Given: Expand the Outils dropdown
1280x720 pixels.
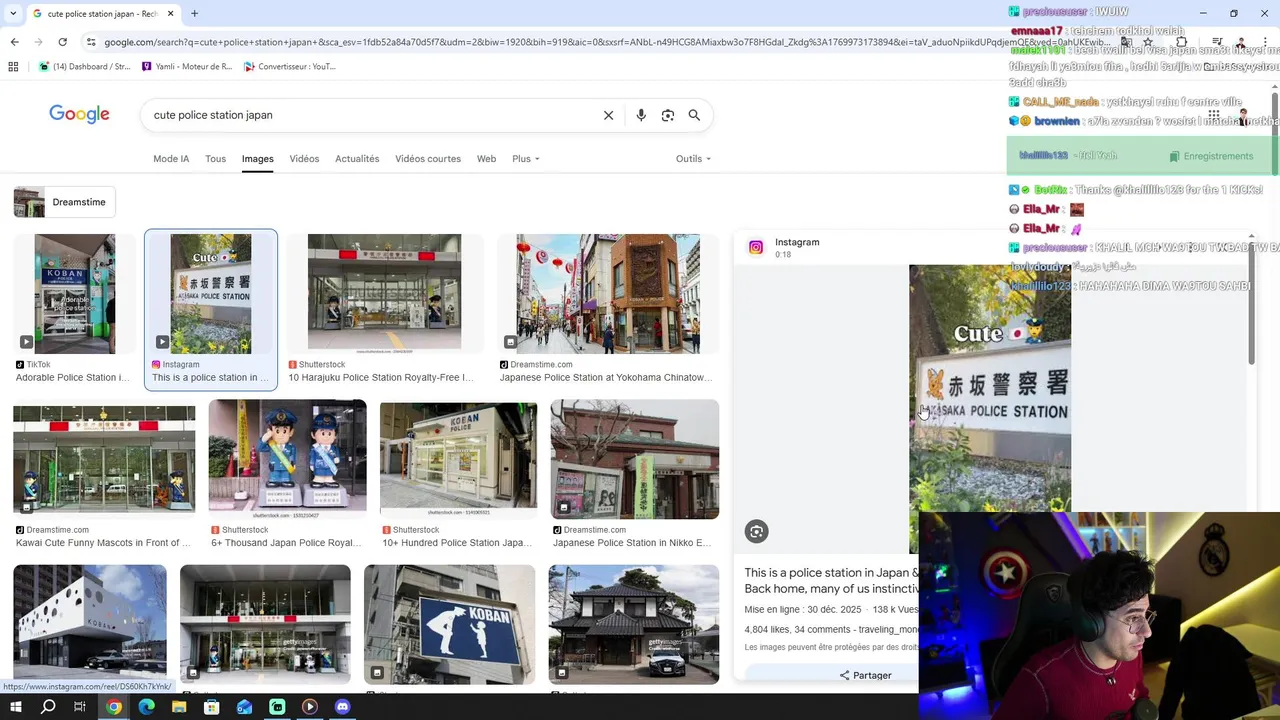Looking at the screenshot, I should 693,159.
